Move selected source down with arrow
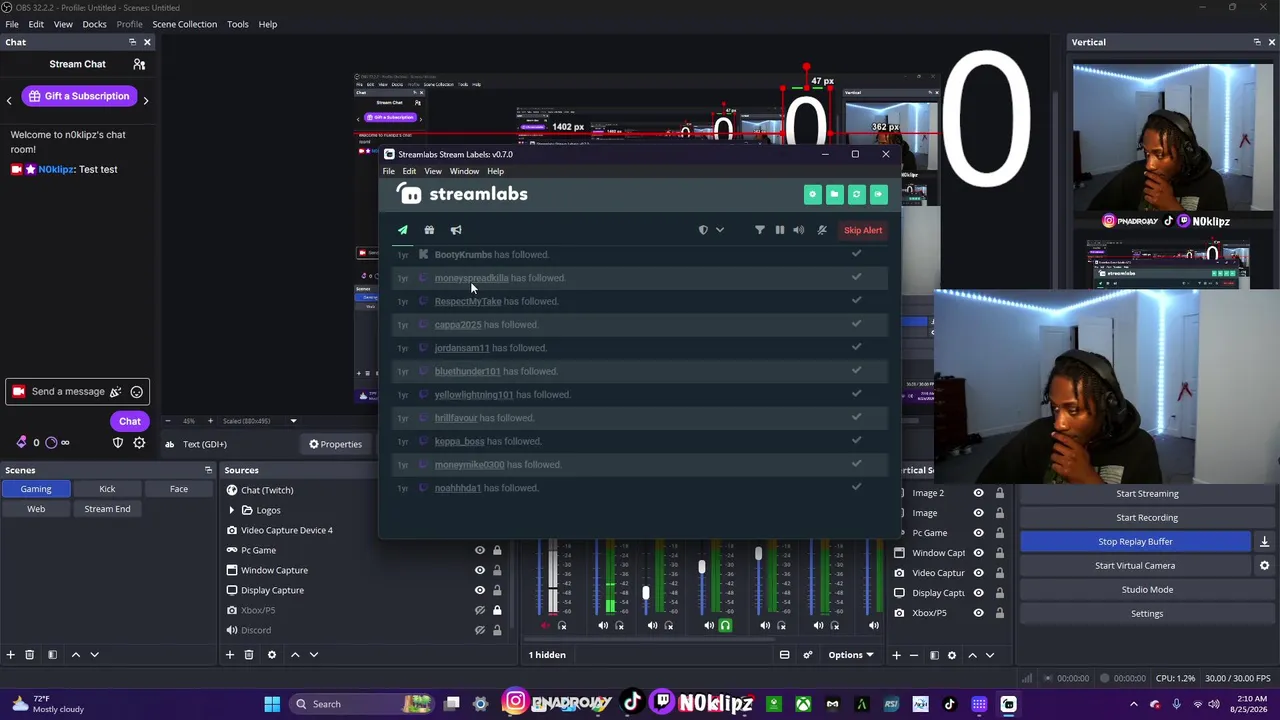The width and height of the screenshot is (1280, 720). coord(313,655)
